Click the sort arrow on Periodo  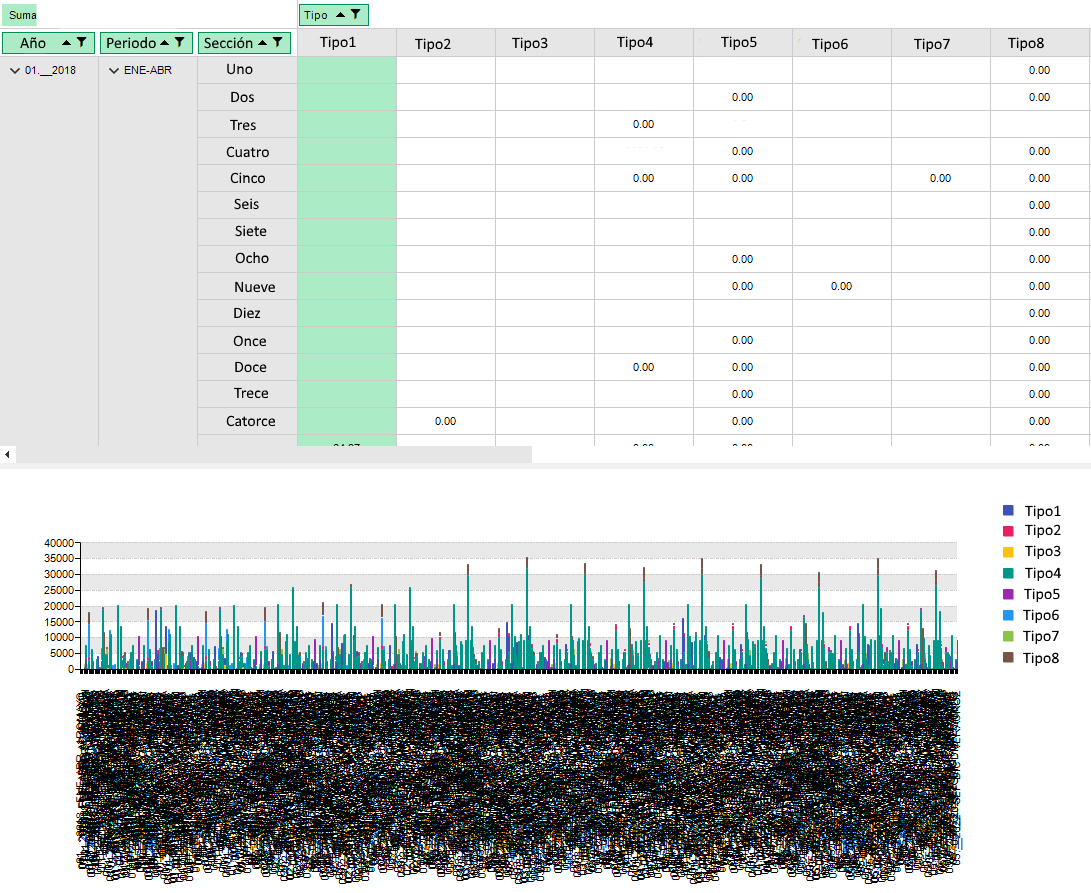(x=166, y=42)
